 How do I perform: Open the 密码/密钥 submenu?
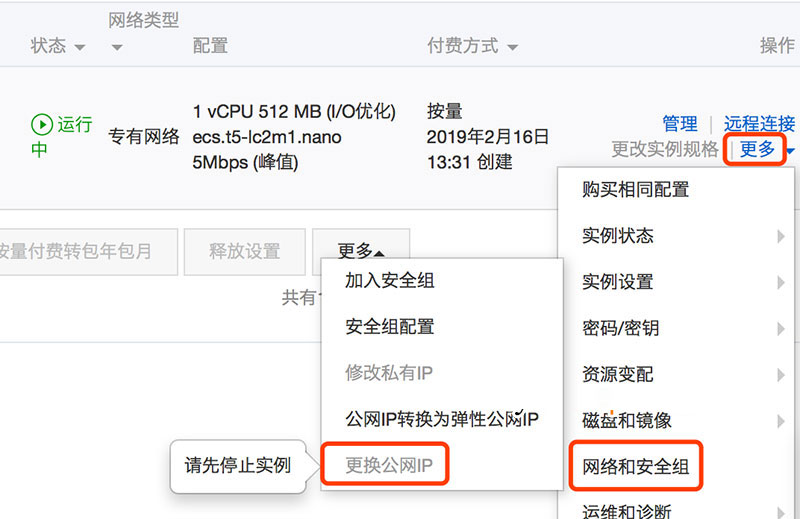click(620, 328)
